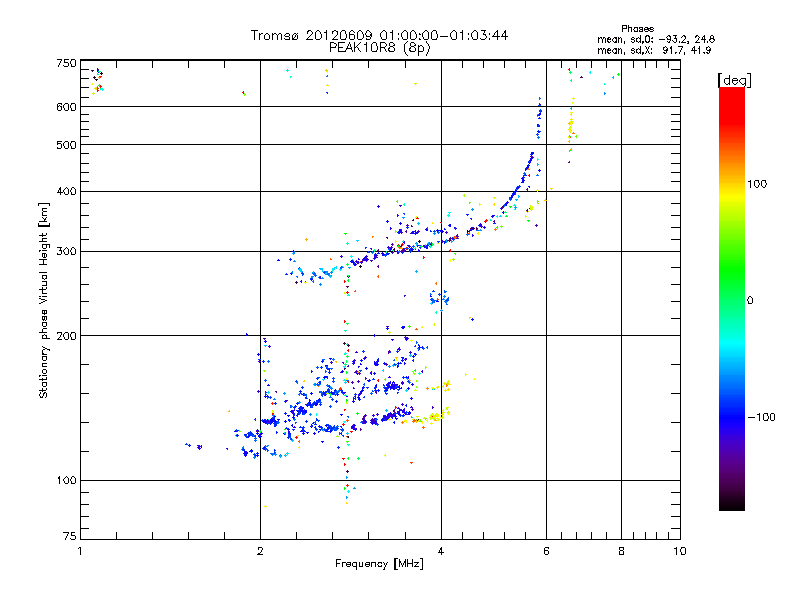Click the y-axis tick label '600'
This screenshot has height=600, width=800.
click(66, 107)
